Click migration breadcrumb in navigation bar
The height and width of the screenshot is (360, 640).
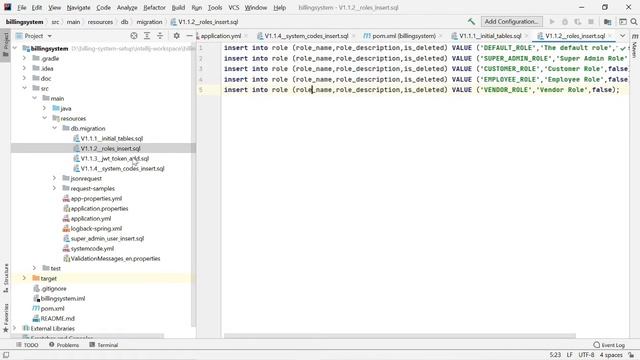(149, 22)
